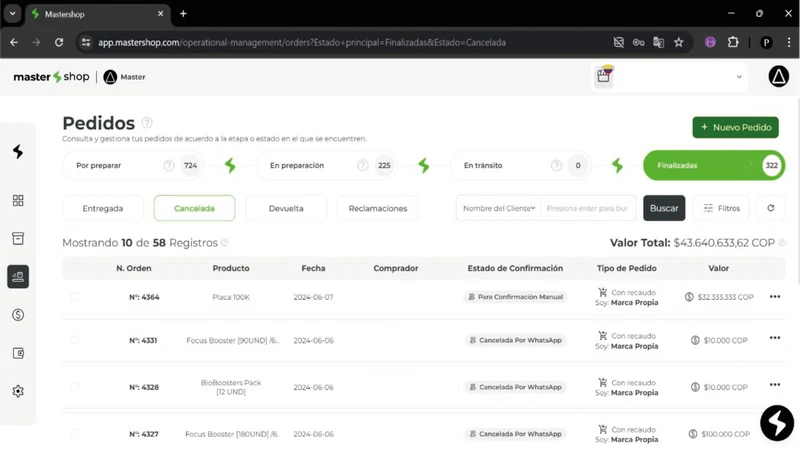
Task: Click the help icon in Por preparar stage
Action: (x=169, y=165)
